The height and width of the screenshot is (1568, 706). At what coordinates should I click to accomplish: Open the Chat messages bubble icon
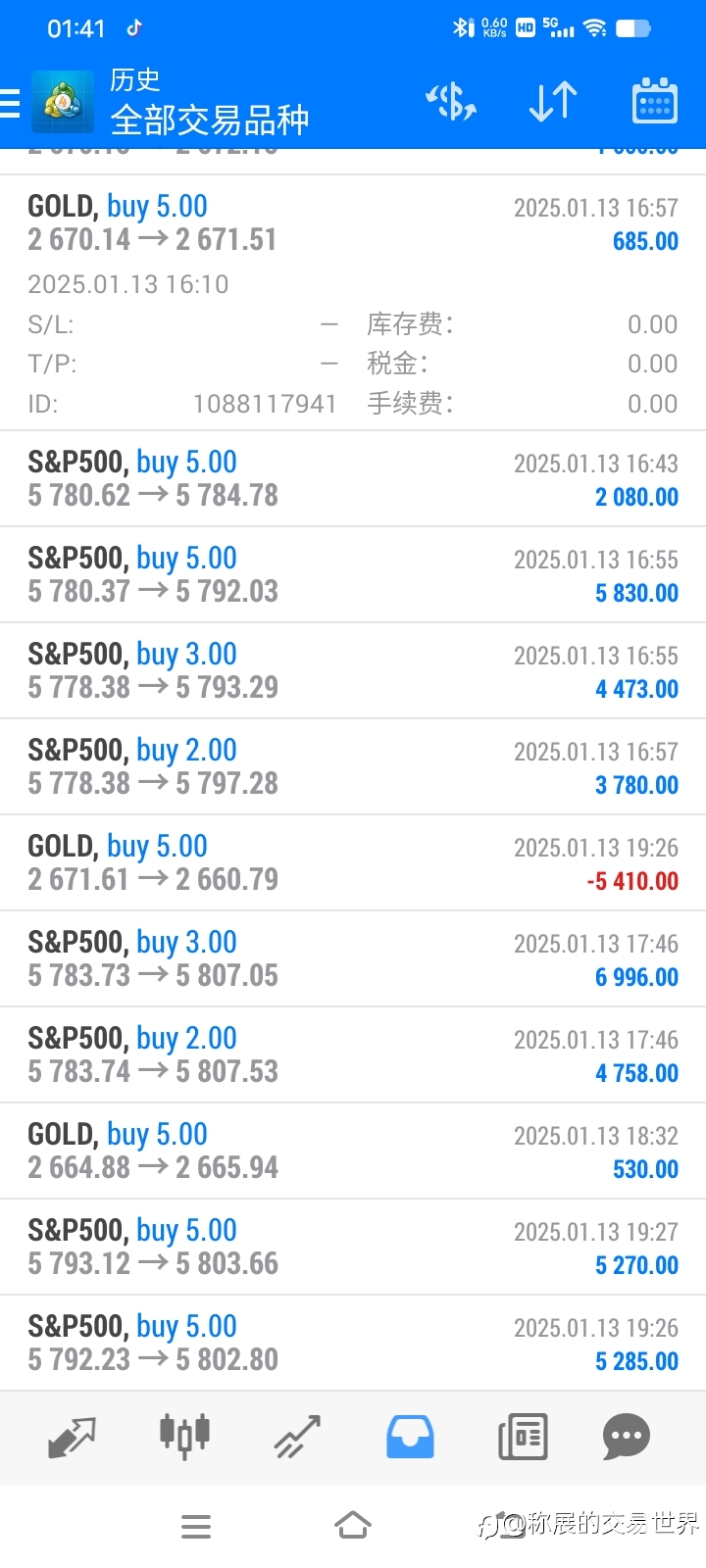point(627,1437)
